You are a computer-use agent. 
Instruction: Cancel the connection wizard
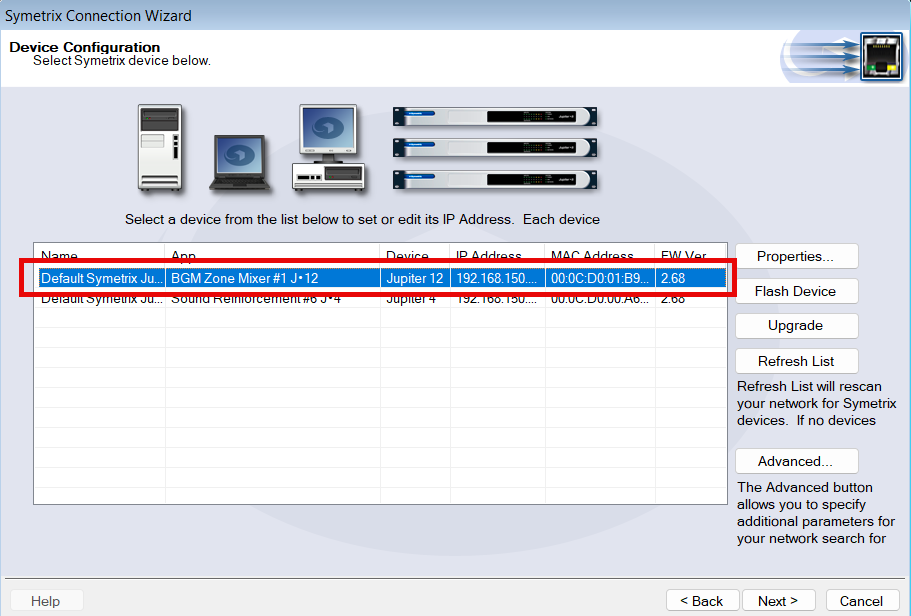pyautogui.click(x=862, y=600)
